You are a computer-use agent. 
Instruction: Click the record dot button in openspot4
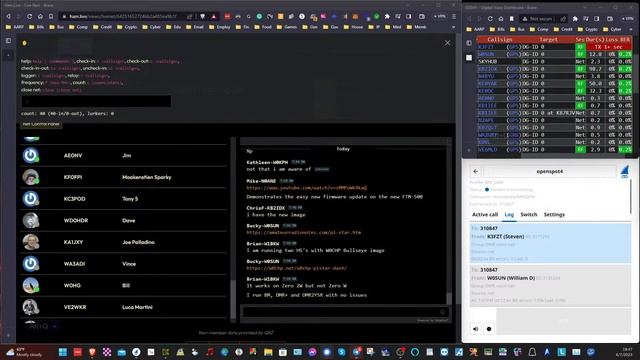(489, 329)
